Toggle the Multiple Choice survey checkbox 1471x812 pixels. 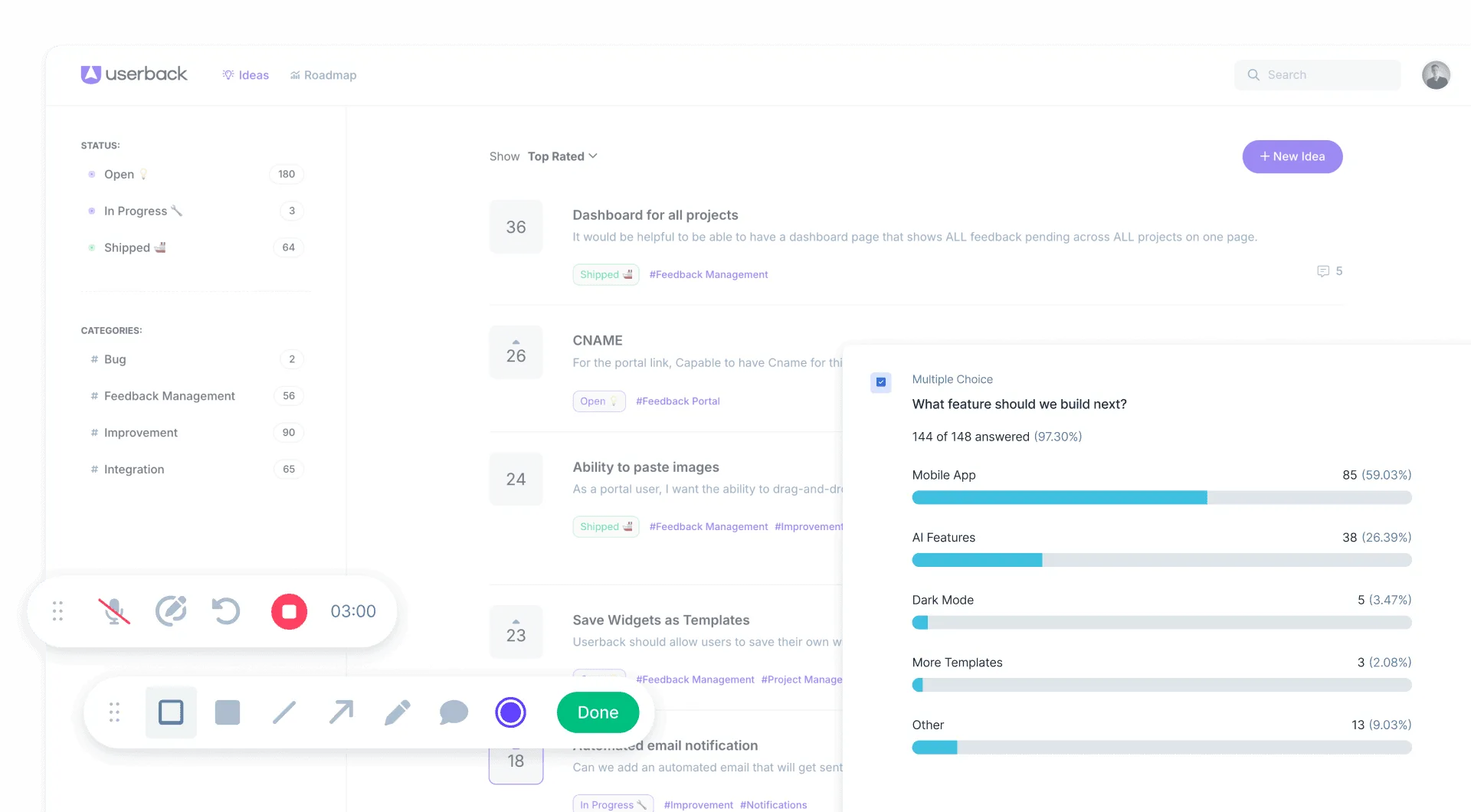coord(881,382)
